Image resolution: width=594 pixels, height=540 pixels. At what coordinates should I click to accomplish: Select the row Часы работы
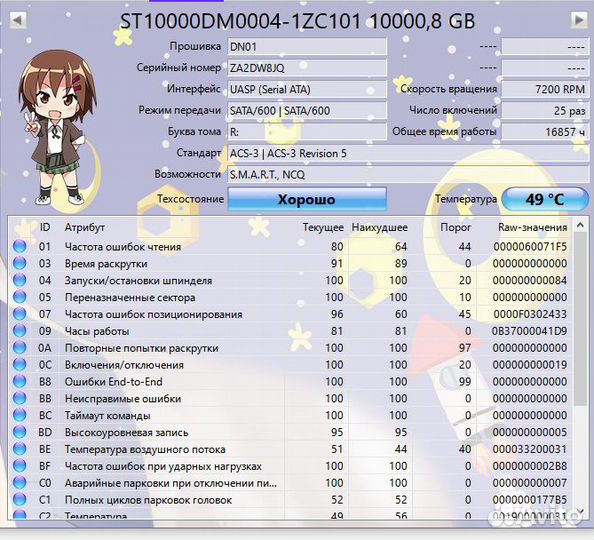point(290,331)
